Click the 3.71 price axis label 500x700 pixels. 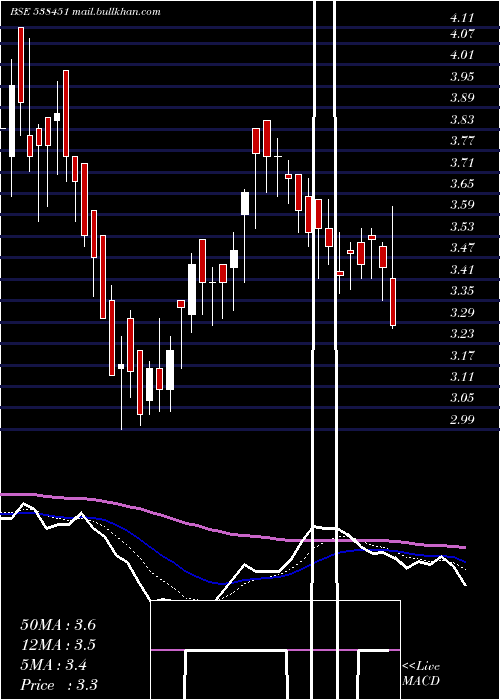click(462, 162)
